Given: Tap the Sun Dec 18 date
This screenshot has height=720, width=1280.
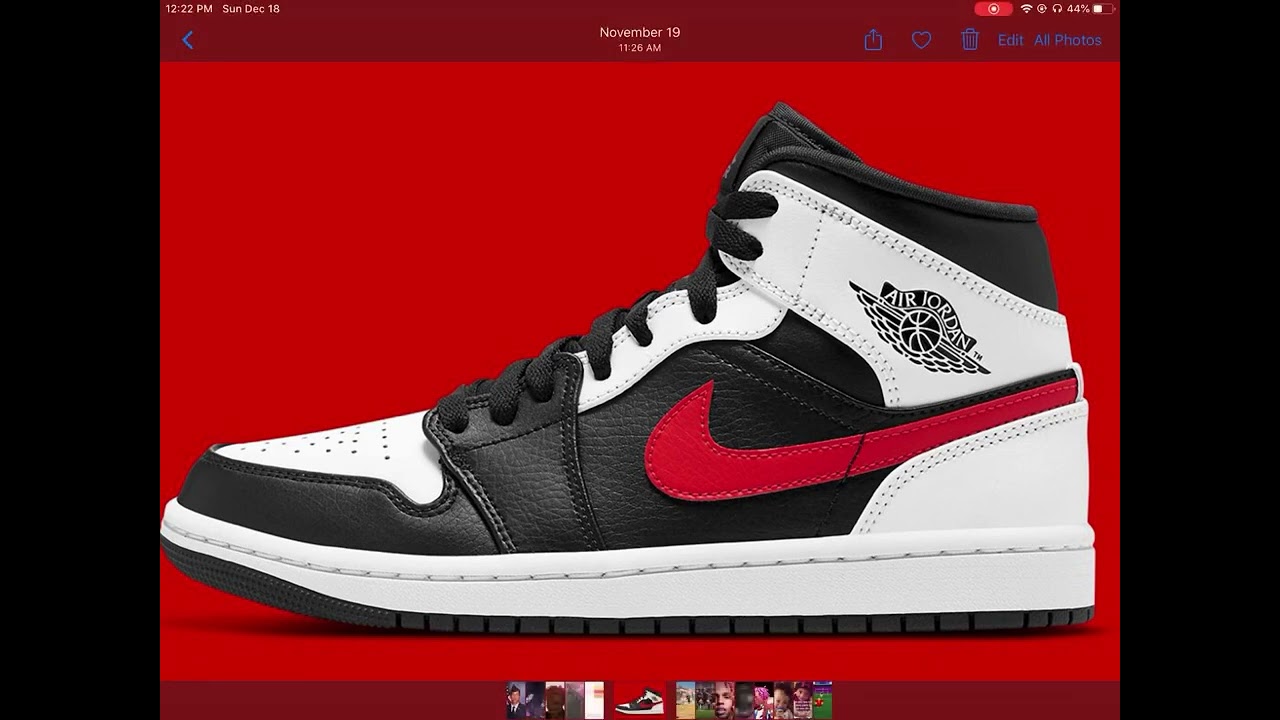Looking at the screenshot, I should (x=251, y=9).
